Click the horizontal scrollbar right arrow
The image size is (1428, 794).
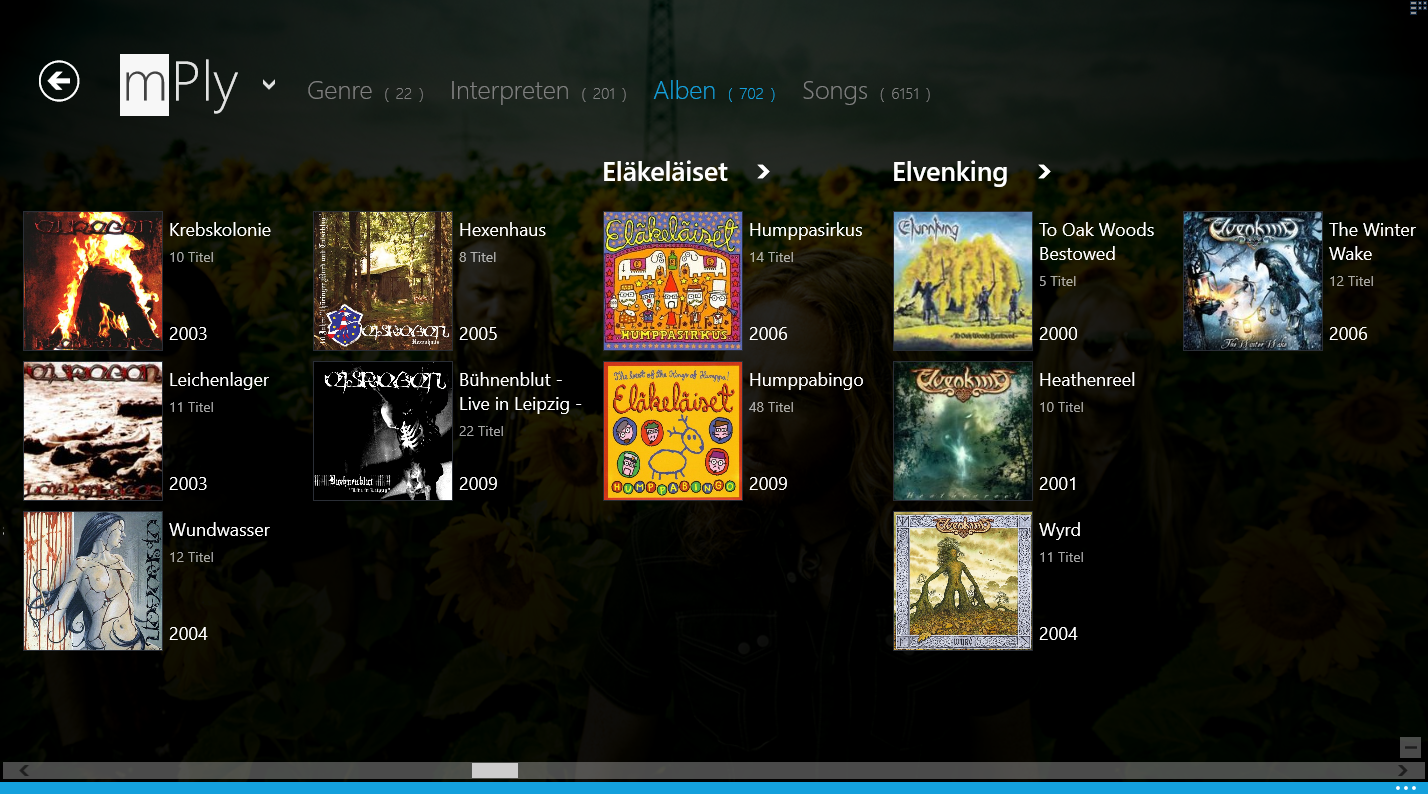[1402, 770]
